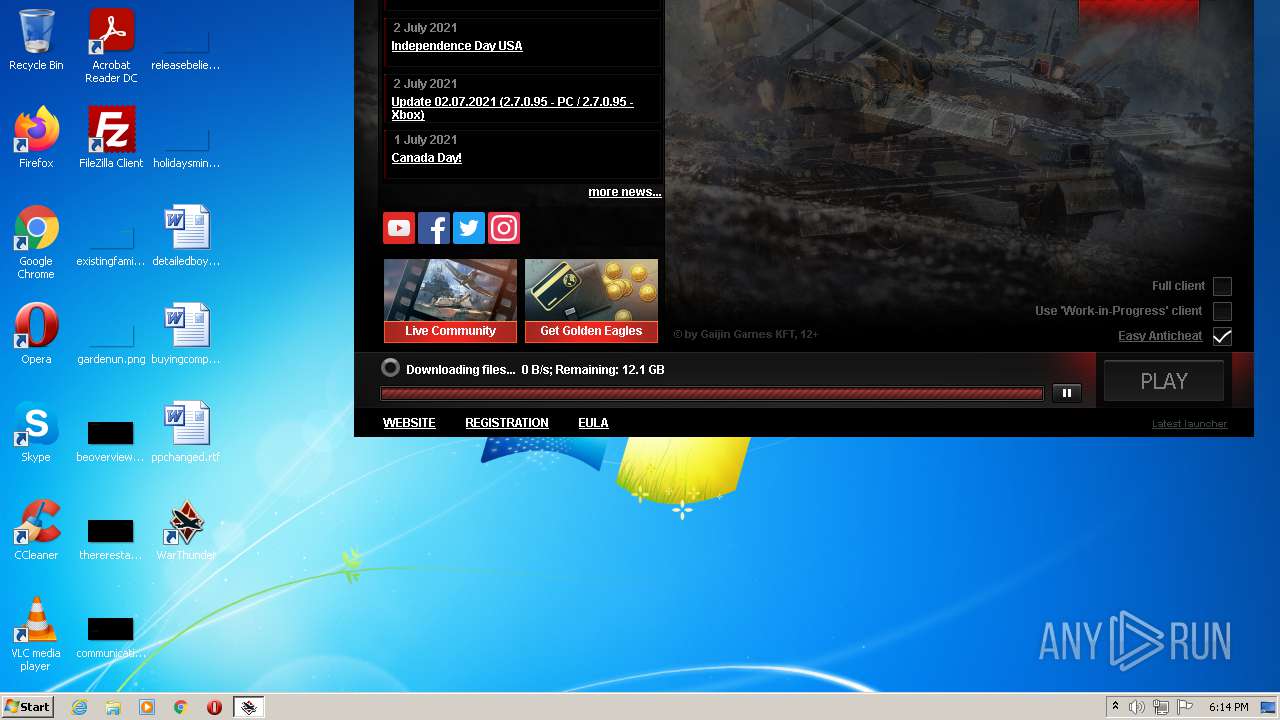Click the 6:14 PM taskbar clock

1228,707
